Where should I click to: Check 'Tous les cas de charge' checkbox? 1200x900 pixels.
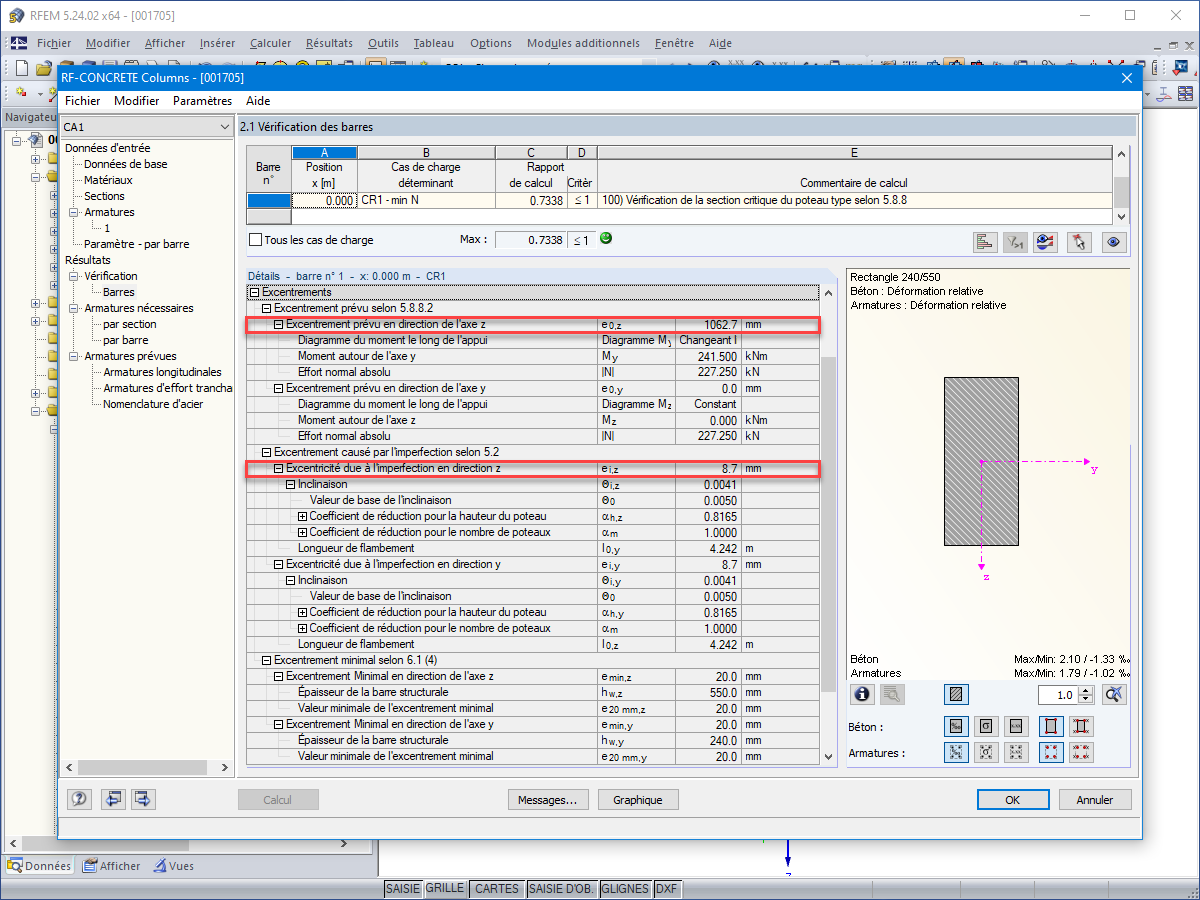[x=255, y=240]
